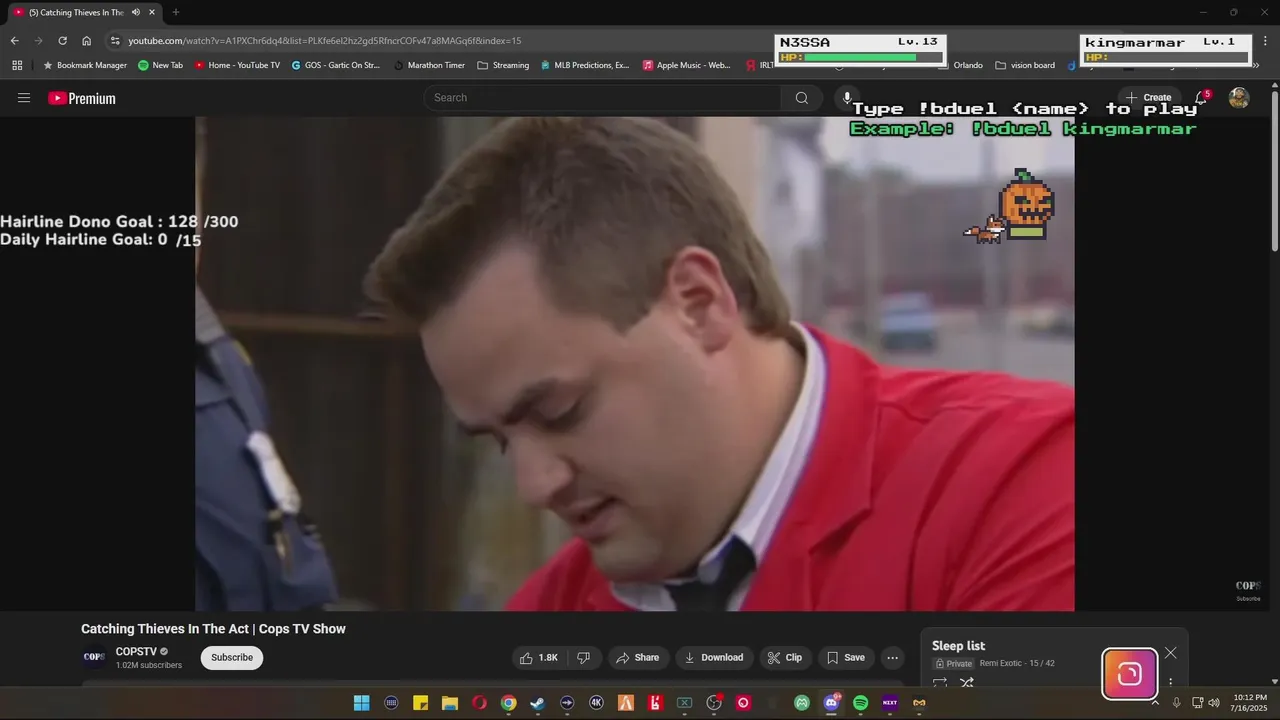Image resolution: width=1280 pixels, height=720 pixels.
Task: Open Opera from the taskbar
Action: click(479, 703)
